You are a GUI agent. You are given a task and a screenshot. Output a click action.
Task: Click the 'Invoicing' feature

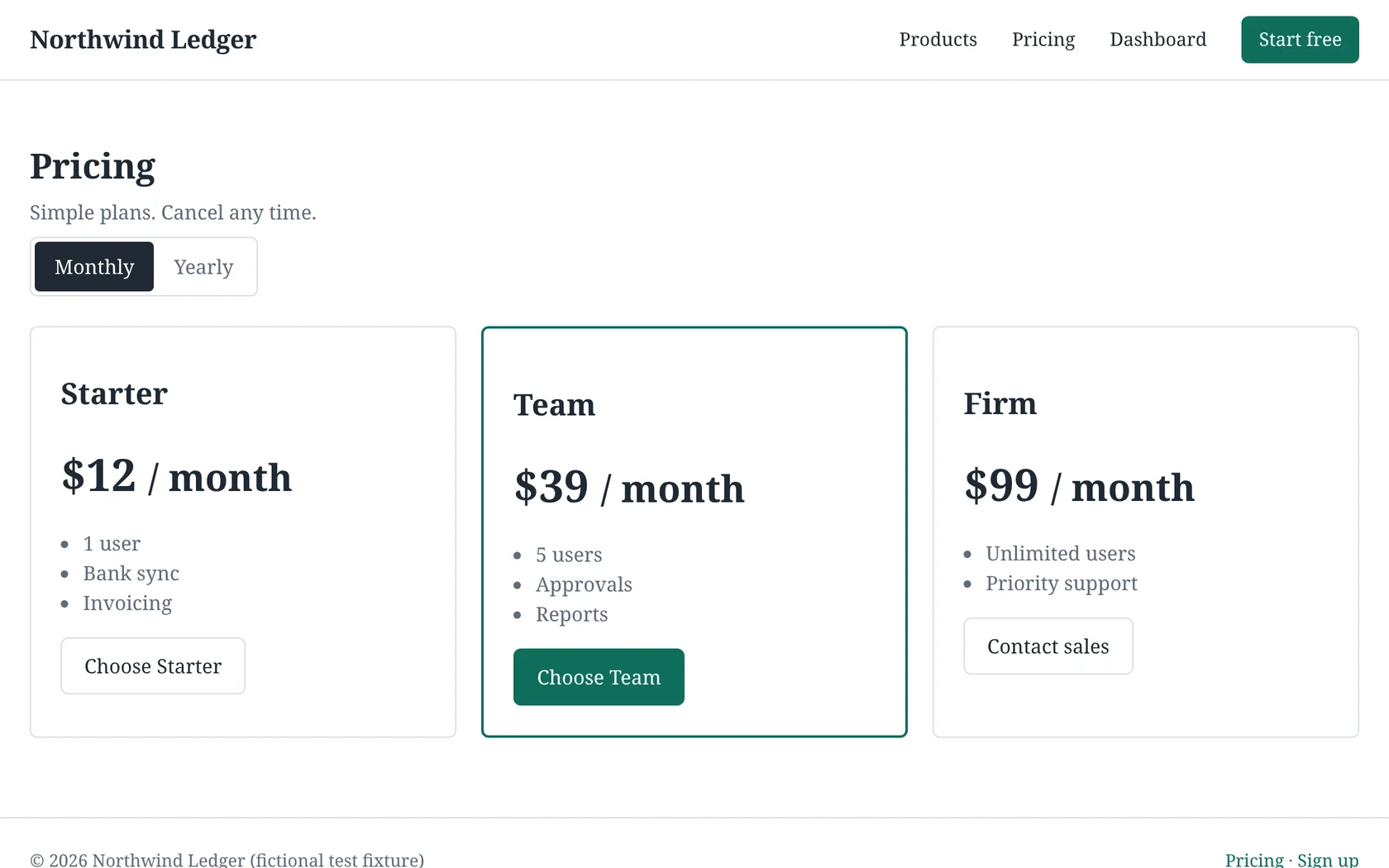coord(127,603)
